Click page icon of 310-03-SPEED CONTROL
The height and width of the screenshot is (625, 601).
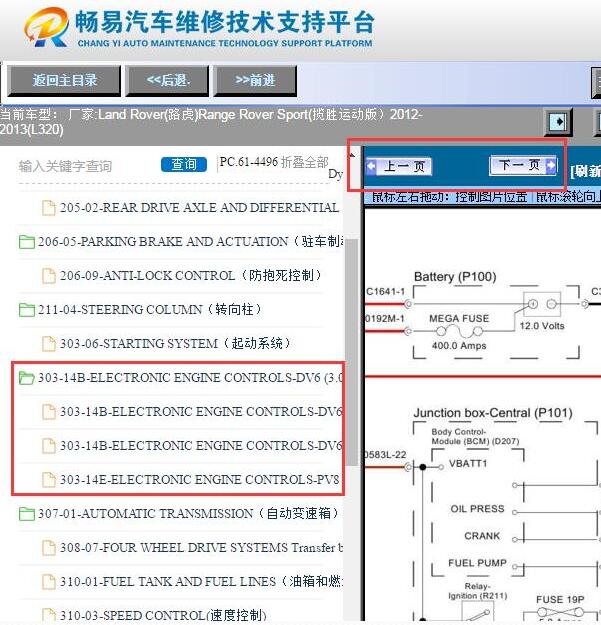pyautogui.click(x=49, y=615)
